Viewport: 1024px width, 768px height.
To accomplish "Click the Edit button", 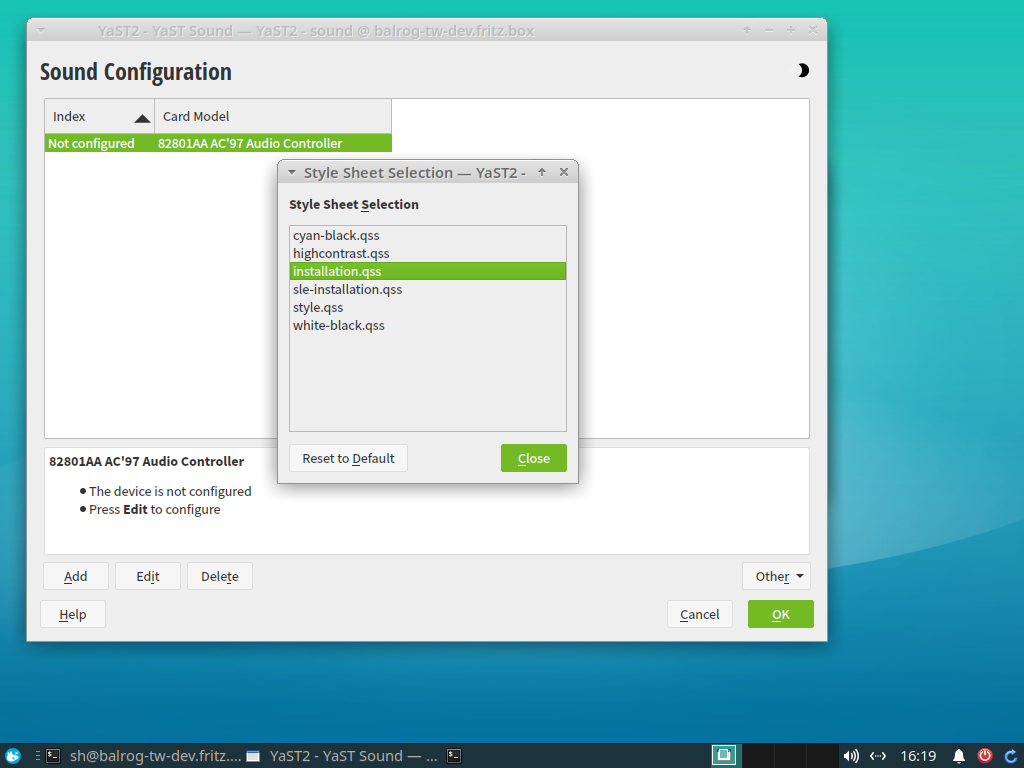I will pos(148,576).
